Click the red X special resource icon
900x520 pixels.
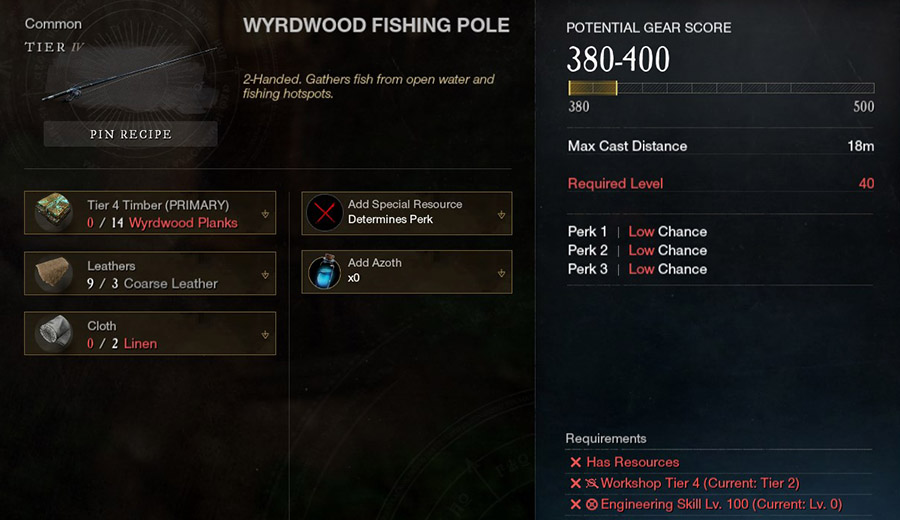point(325,213)
